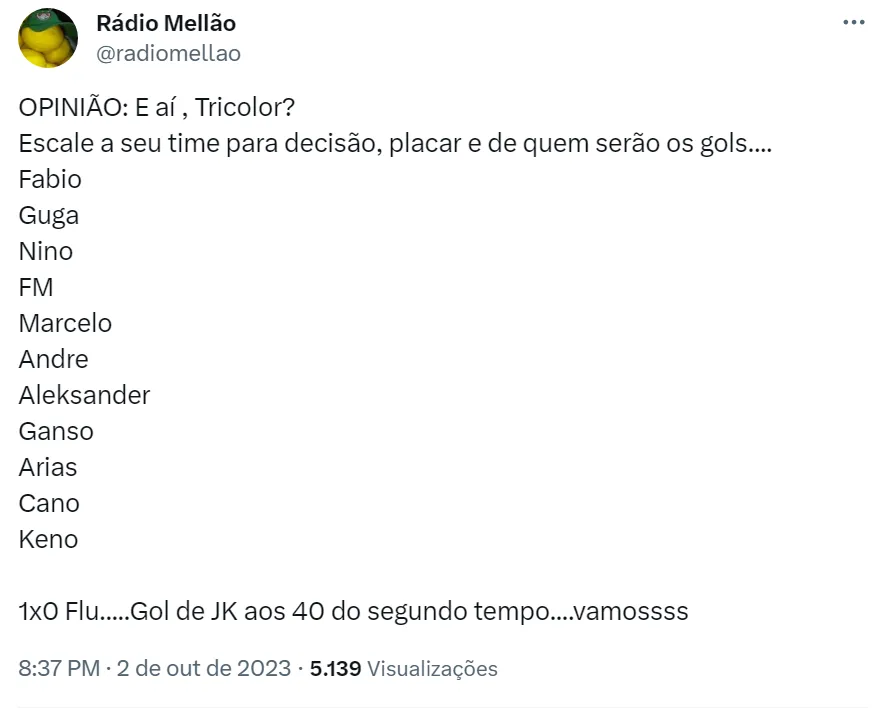Select the name Aleksander in the lineup
889x721 pixels.
pyautogui.click(x=84, y=395)
